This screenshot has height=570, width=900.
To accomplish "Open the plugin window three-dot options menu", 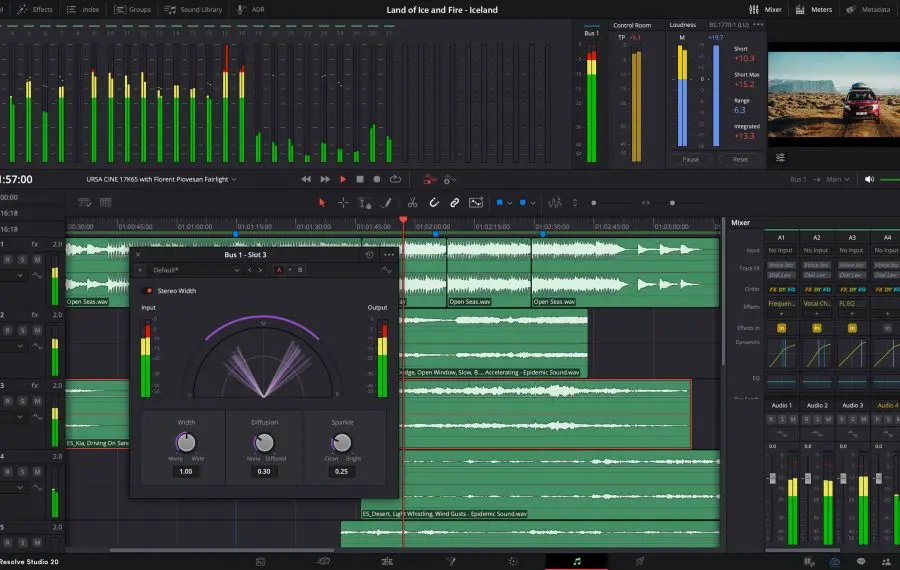I will click(x=389, y=254).
